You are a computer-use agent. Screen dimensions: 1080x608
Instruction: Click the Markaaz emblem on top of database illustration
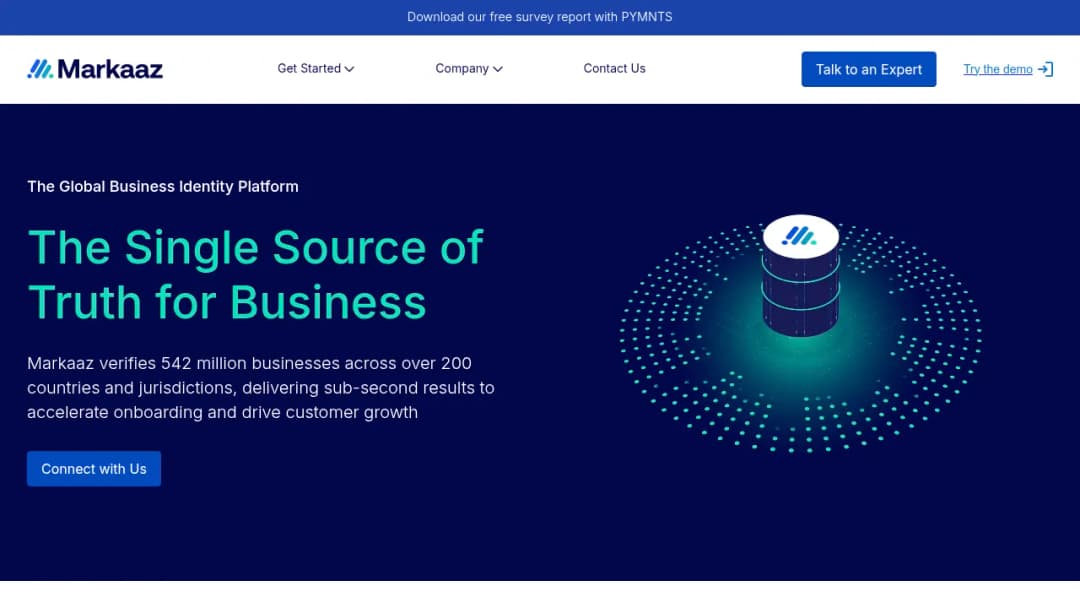pyautogui.click(x=800, y=236)
